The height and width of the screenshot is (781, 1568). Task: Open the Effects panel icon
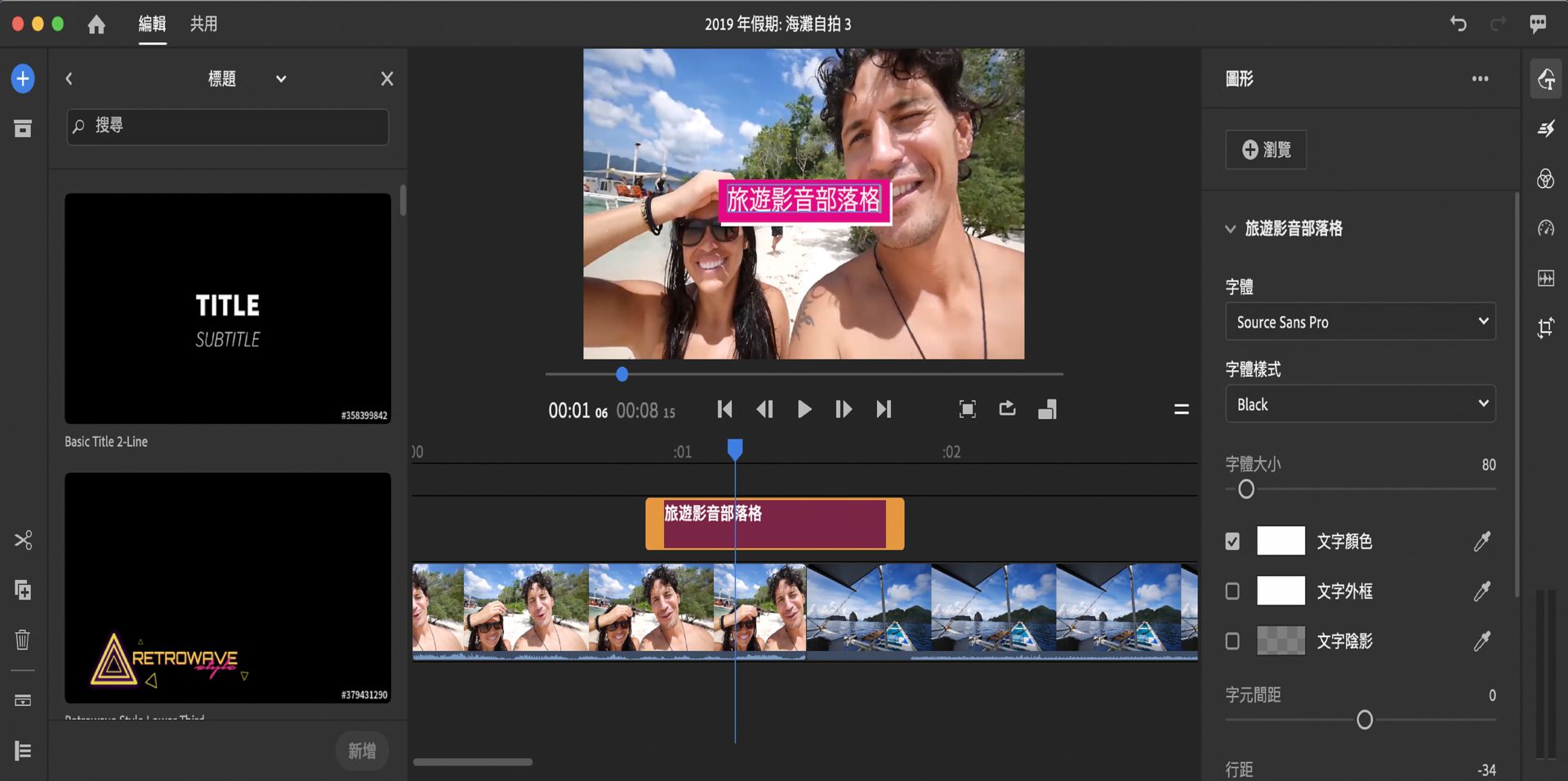1546,128
